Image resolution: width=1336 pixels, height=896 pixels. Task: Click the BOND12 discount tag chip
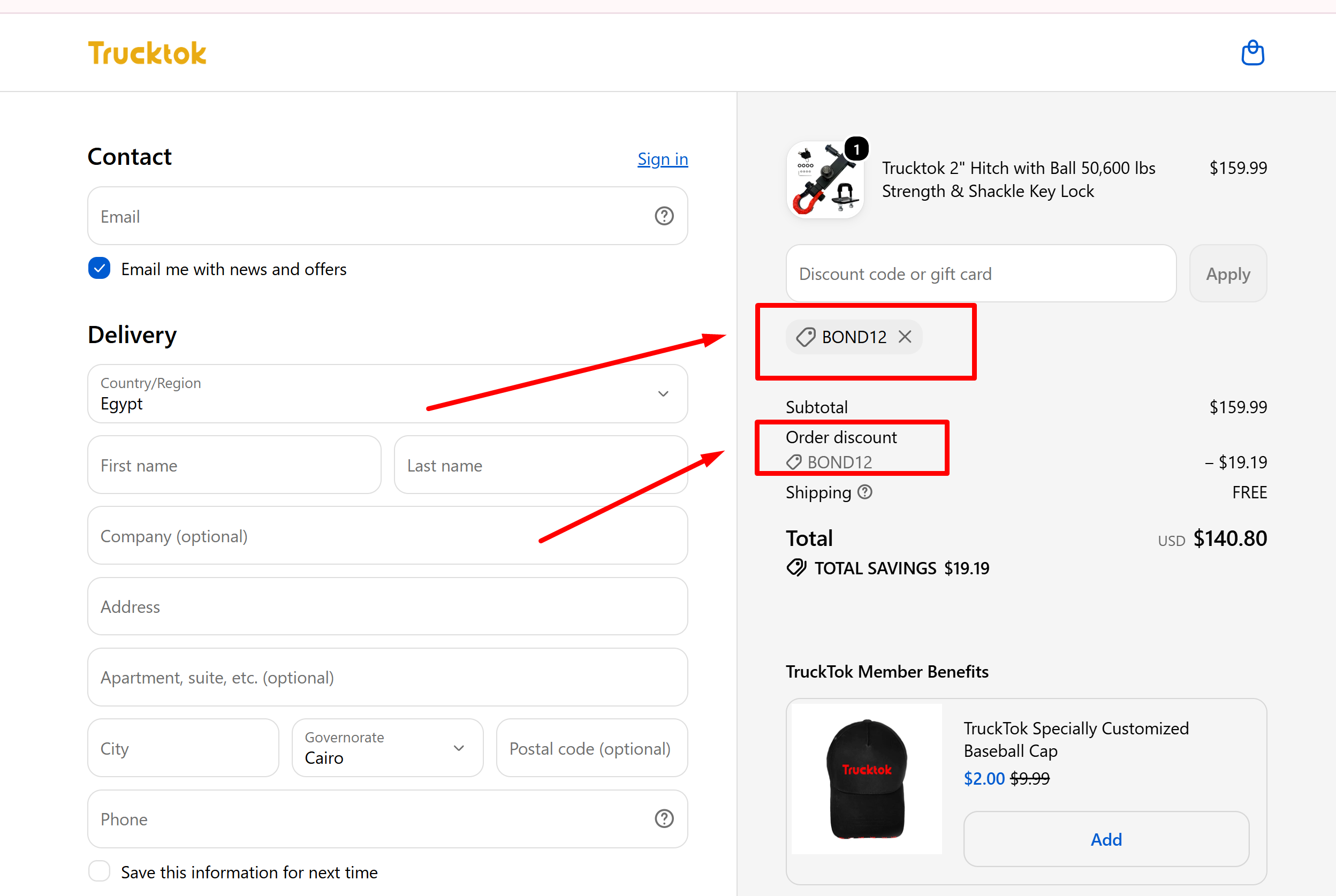[x=854, y=337]
